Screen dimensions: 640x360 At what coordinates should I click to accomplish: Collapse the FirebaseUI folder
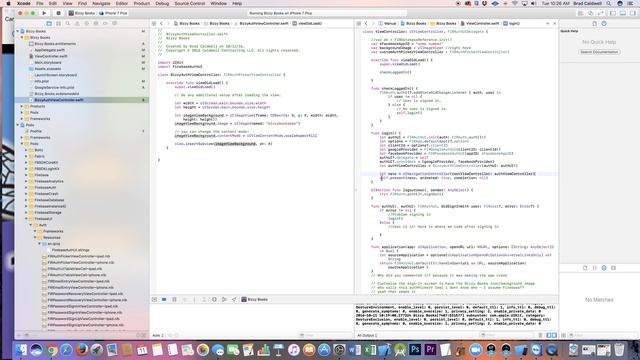click(26, 219)
